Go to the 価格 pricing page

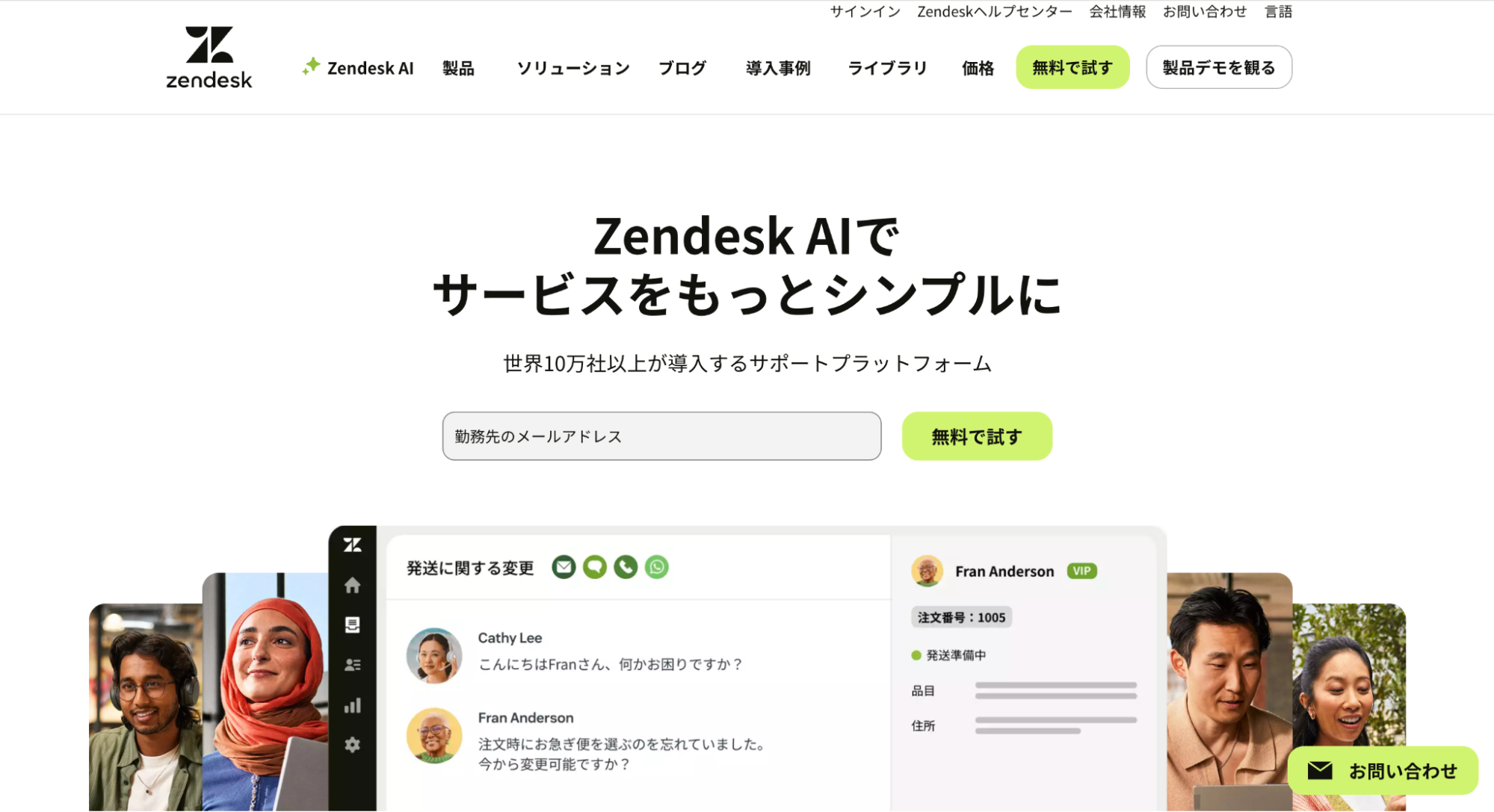pyautogui.click(x=978, y=68)
